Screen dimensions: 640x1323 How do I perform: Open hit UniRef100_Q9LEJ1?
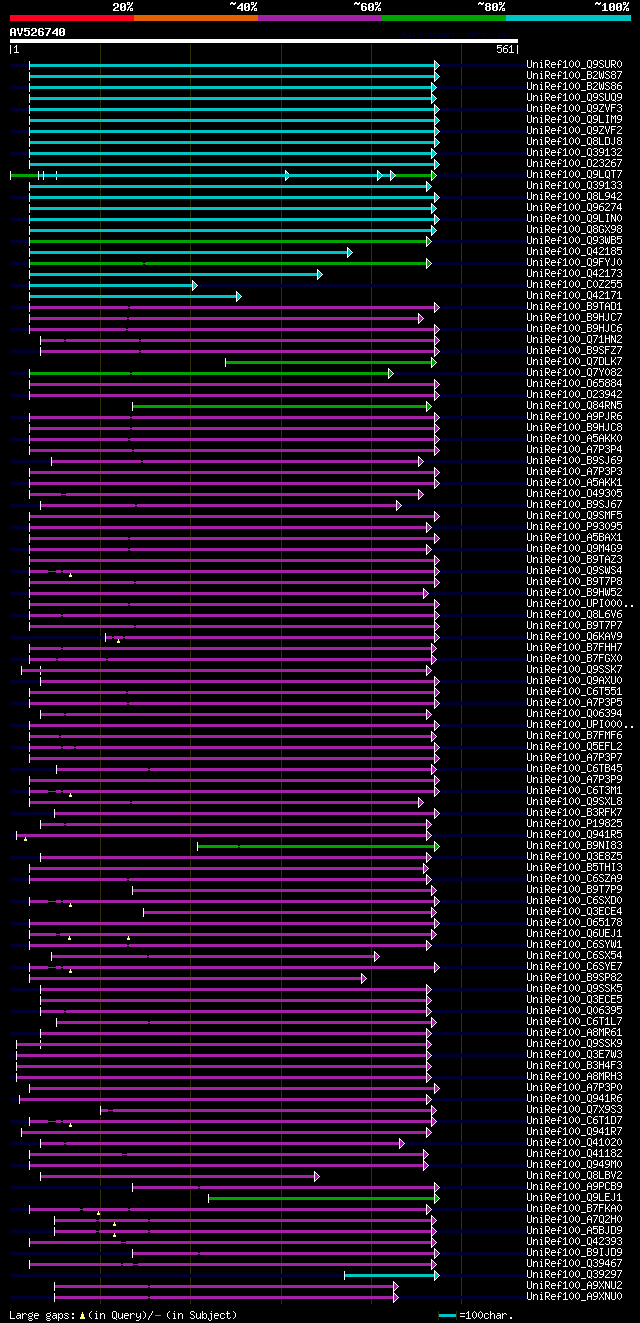(574, 1198)
